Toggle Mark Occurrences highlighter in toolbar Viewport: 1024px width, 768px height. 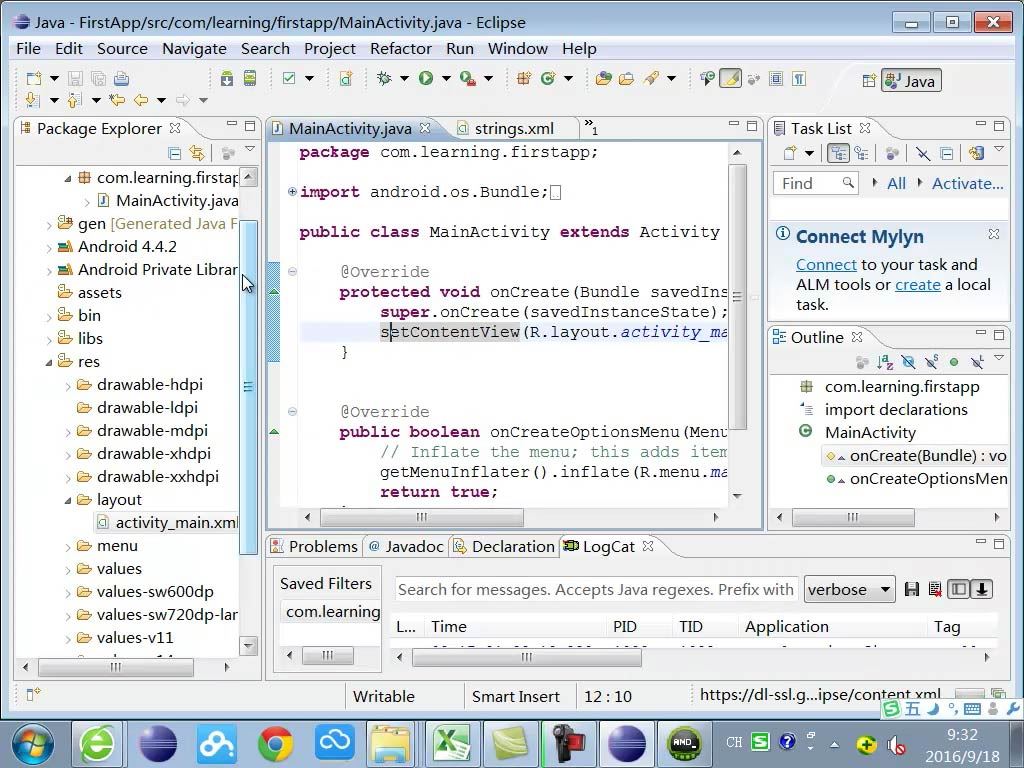coord(730,79)
